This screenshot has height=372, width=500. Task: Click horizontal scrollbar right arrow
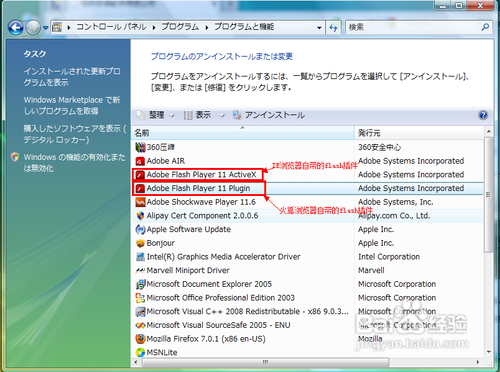(478, 362)
